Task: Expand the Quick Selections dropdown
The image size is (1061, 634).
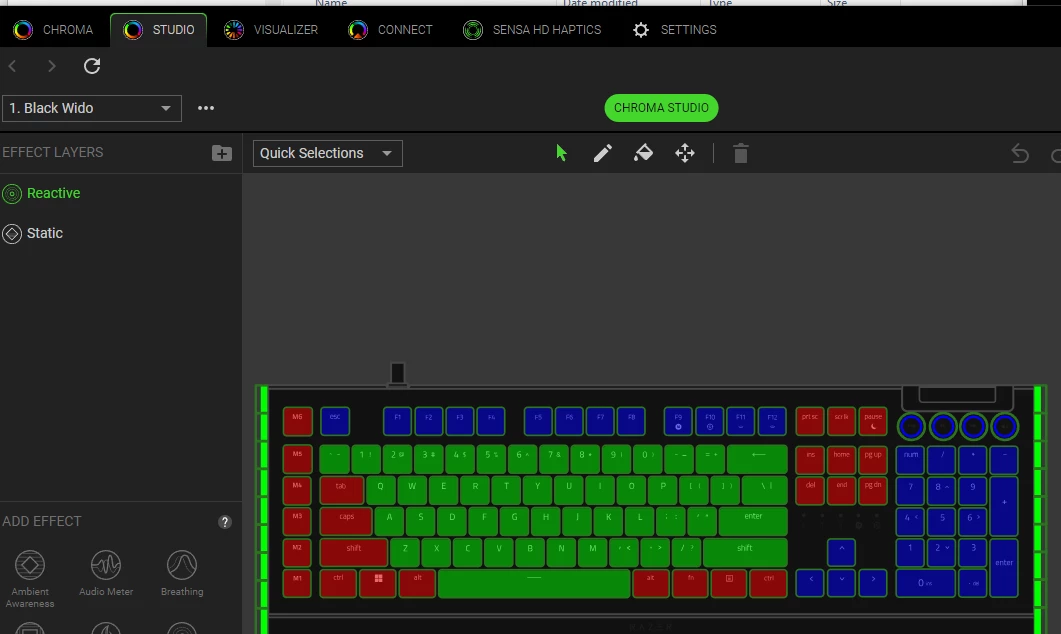Action: tap(328, 153)
